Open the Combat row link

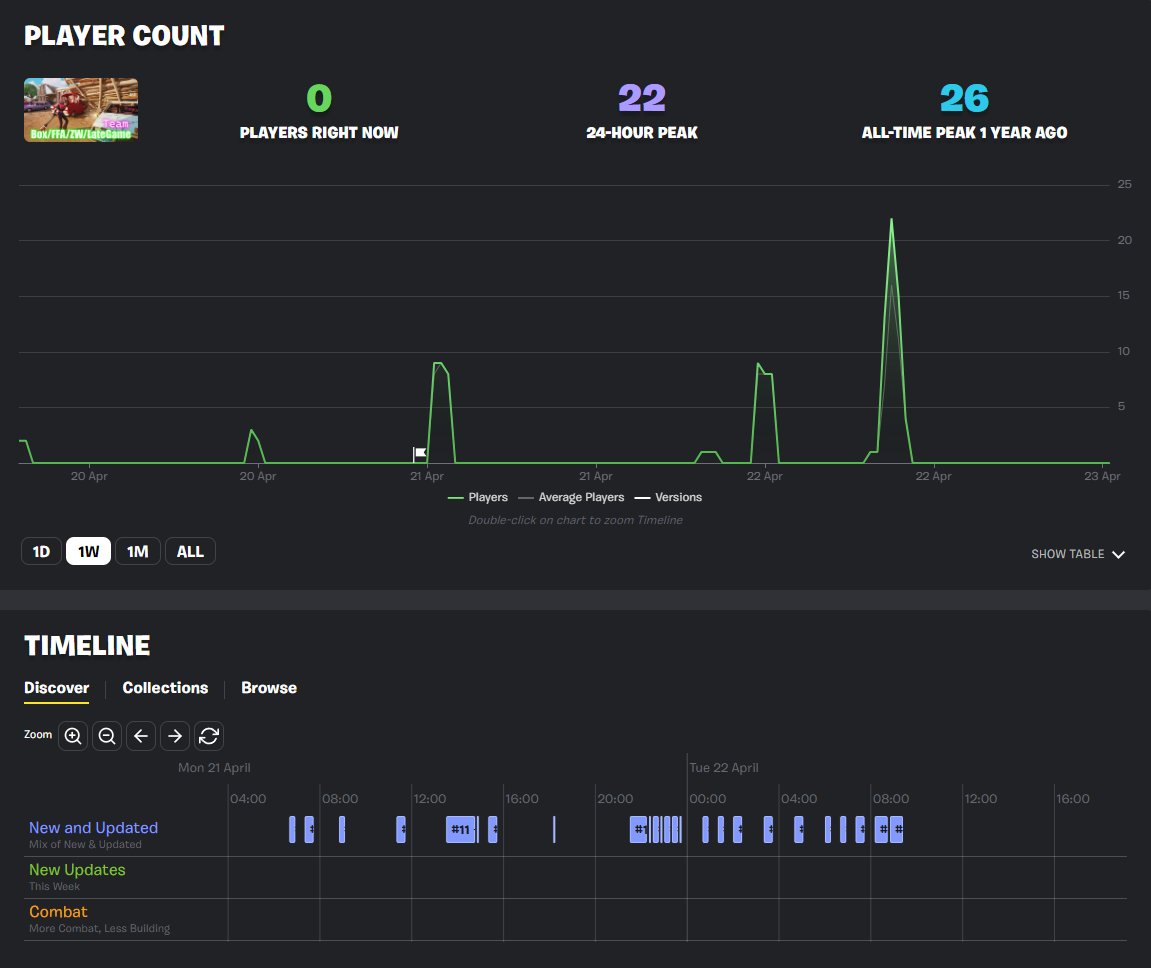coord(58,911)
